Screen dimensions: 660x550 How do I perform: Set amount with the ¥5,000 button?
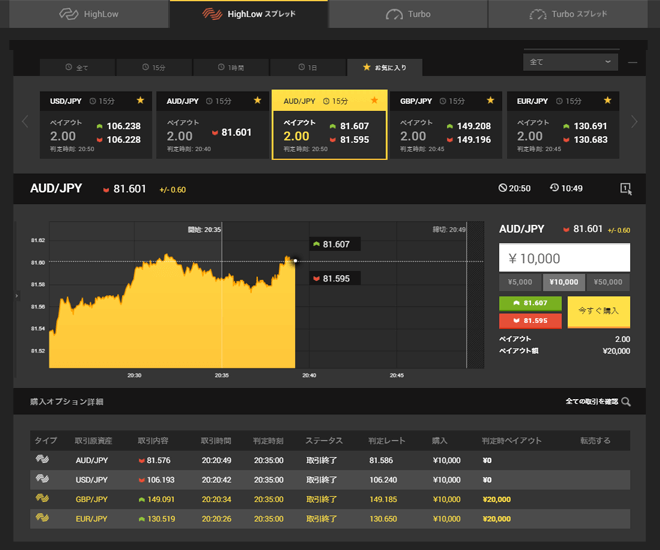tap(520, 282)
